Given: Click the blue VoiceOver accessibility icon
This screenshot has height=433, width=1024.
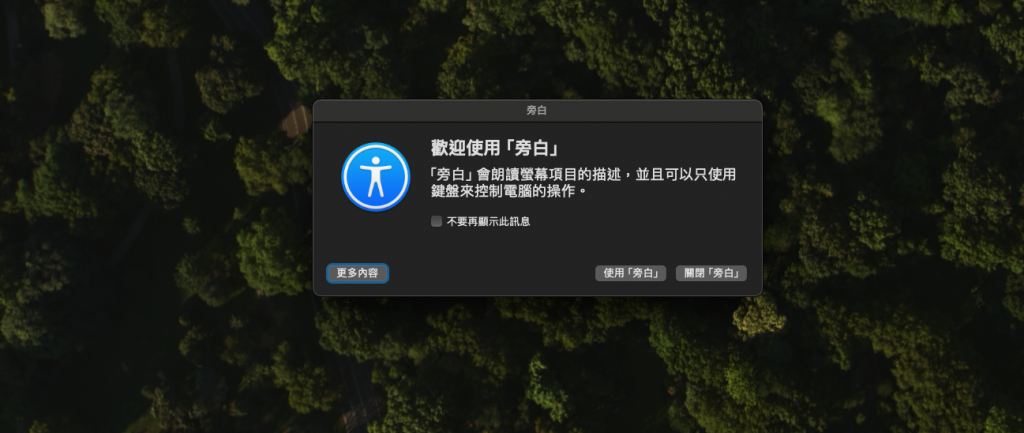Looking at the screenshot, I should point(376,177).
